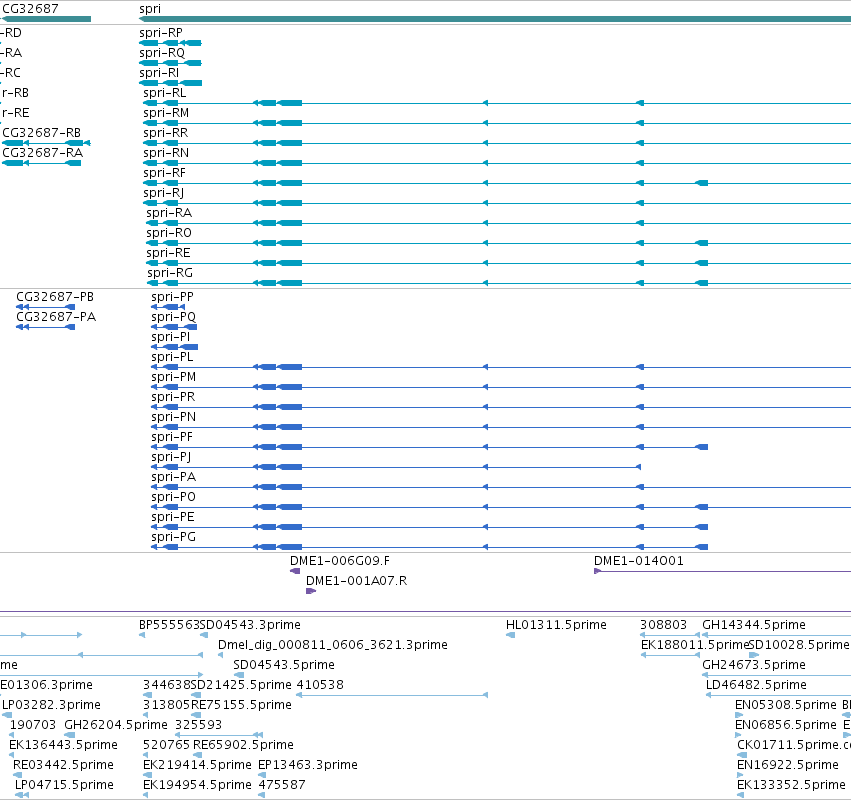Image resolution: width=851 pixels, height=800 pixels.
Task: Click the EP13463.3prime EST label
Action: point(308,765)
